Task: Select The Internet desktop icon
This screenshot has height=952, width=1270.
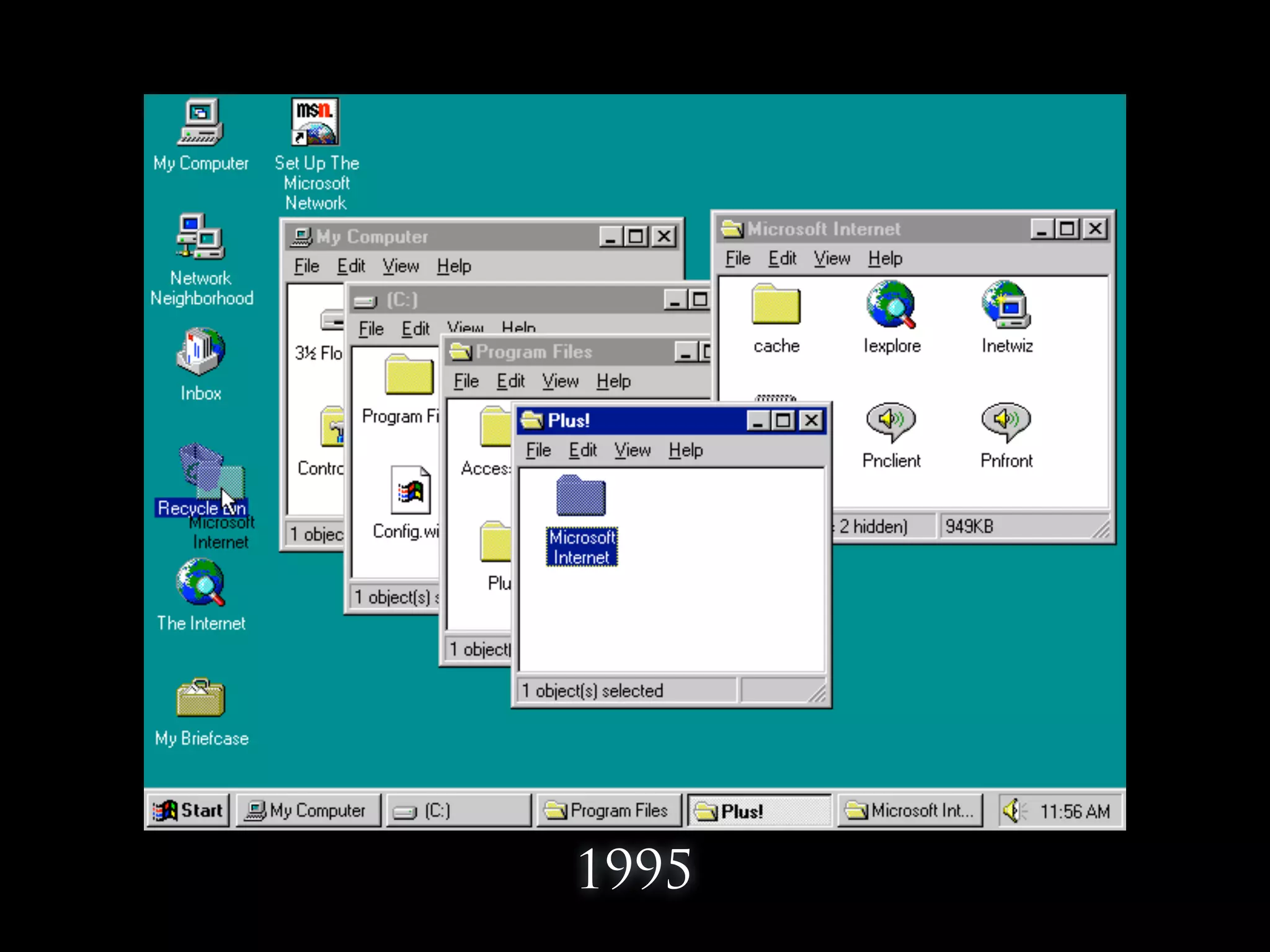Action: [x=201, y=595]
